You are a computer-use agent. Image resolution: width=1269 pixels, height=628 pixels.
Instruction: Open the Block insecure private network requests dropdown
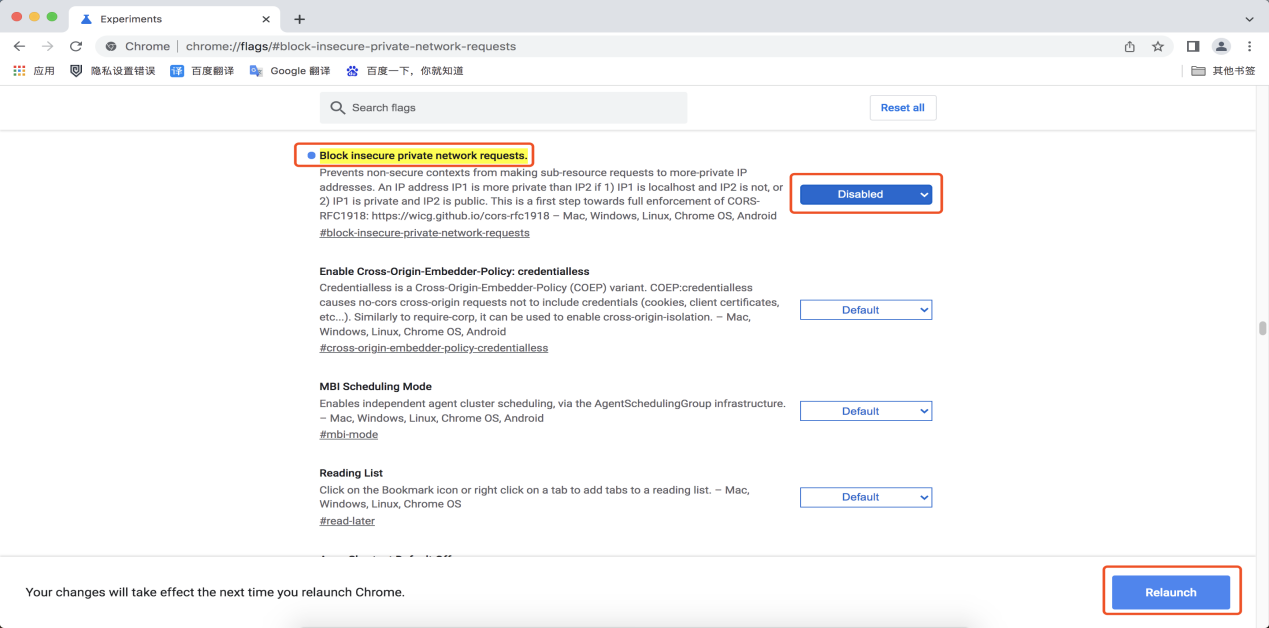pyautogui.click(x=866, y=195)
